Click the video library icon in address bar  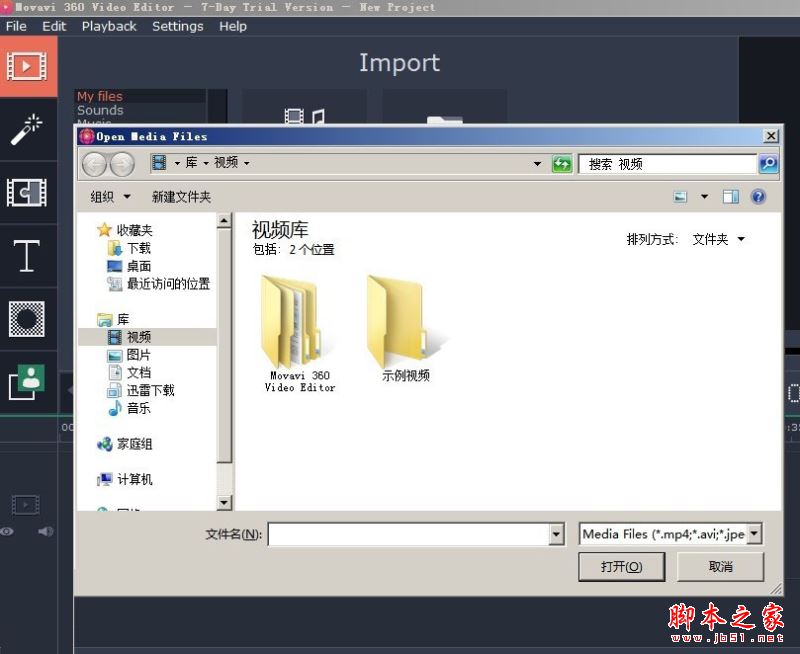point(159,163)
